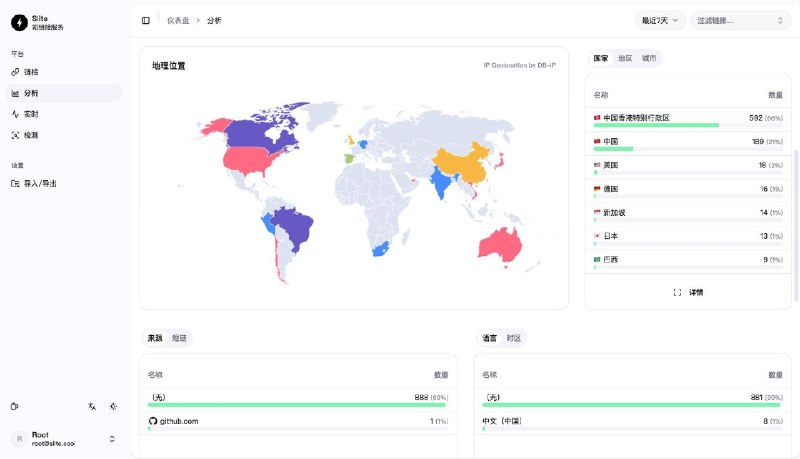Click the 巴西 country row label

coord(611,260)
